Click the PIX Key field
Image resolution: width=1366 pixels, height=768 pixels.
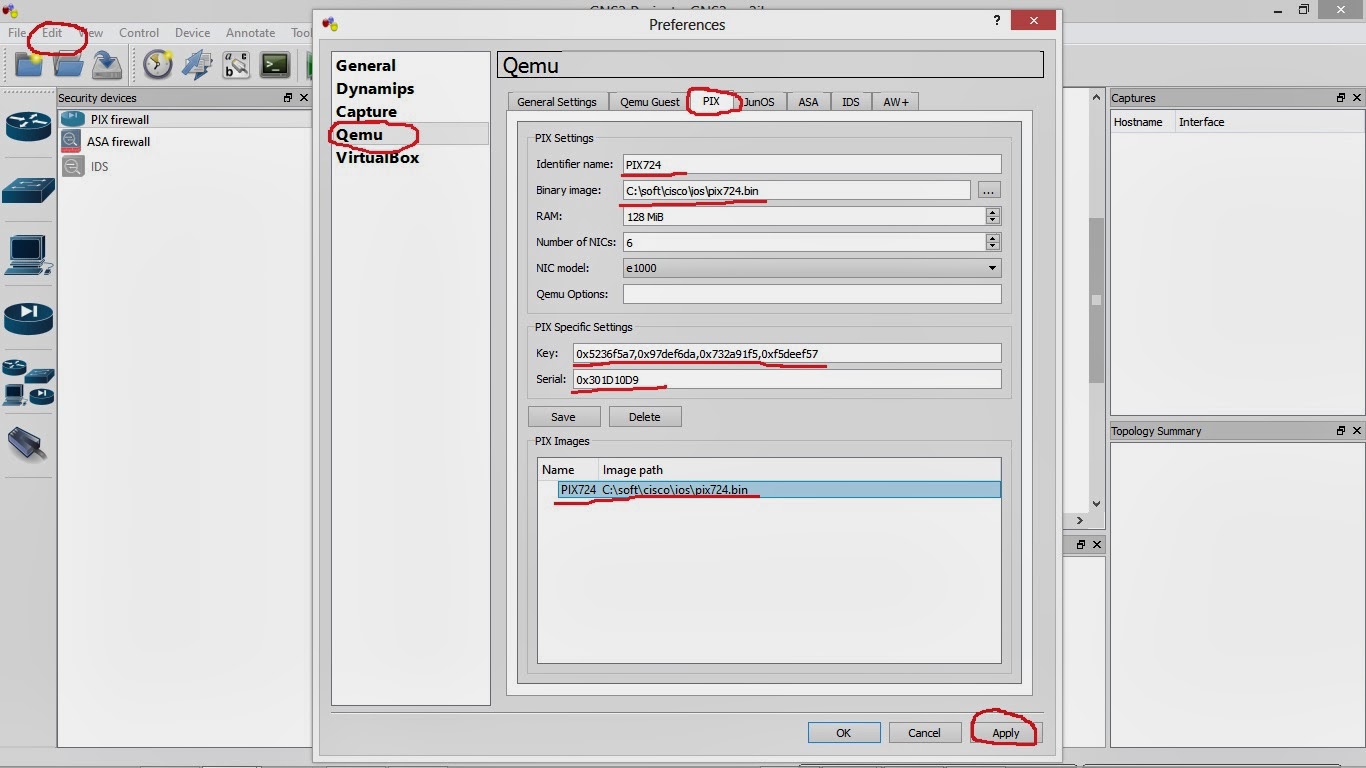tap(787, 353)
